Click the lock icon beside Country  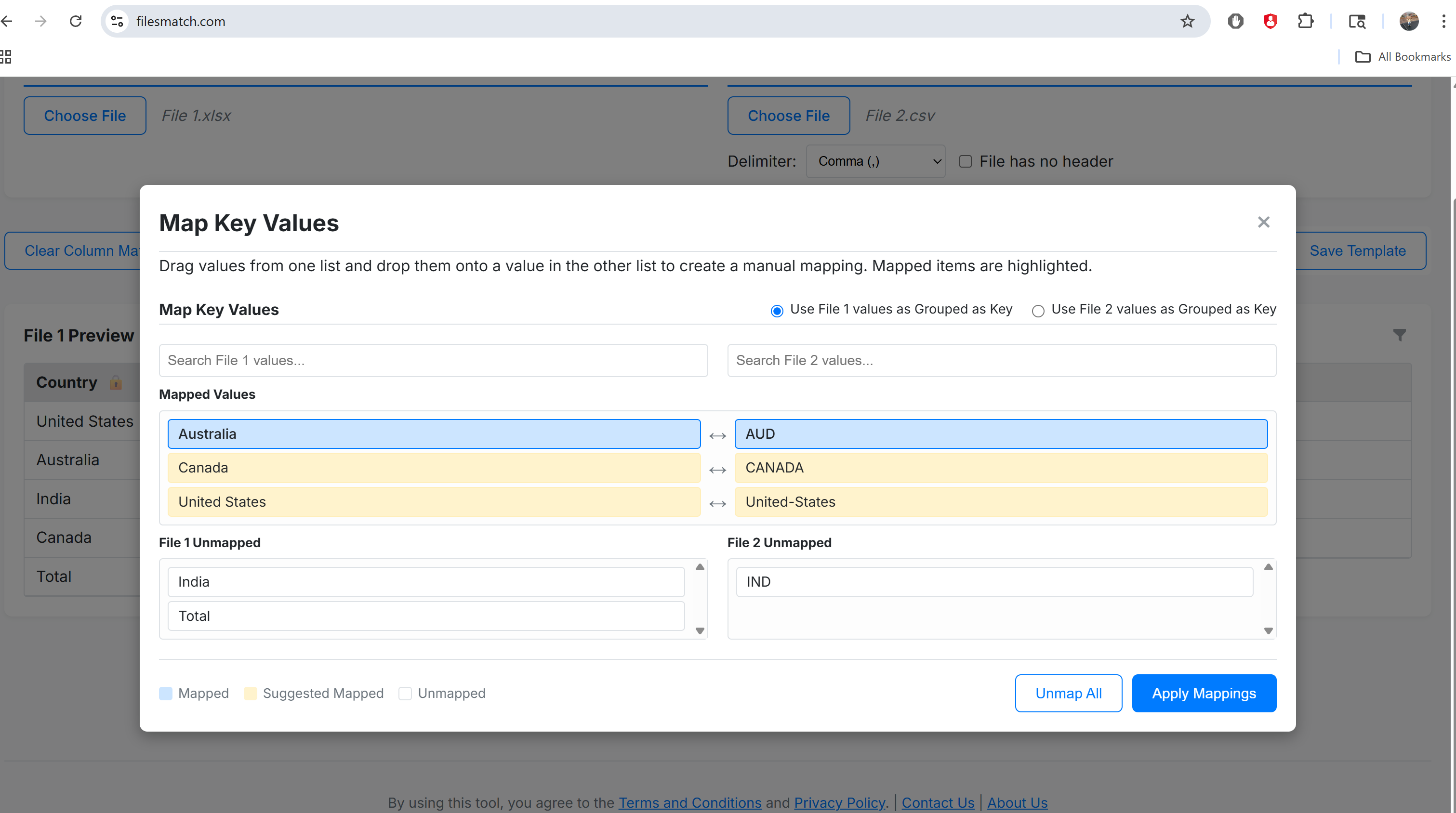[115, 382]
